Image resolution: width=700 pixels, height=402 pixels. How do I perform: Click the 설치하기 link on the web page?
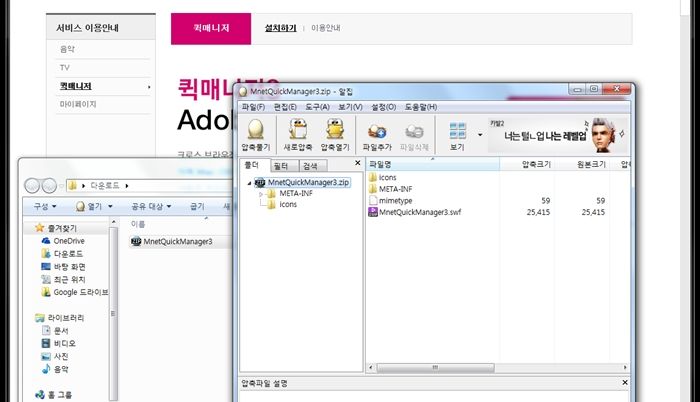click(280, 28)
